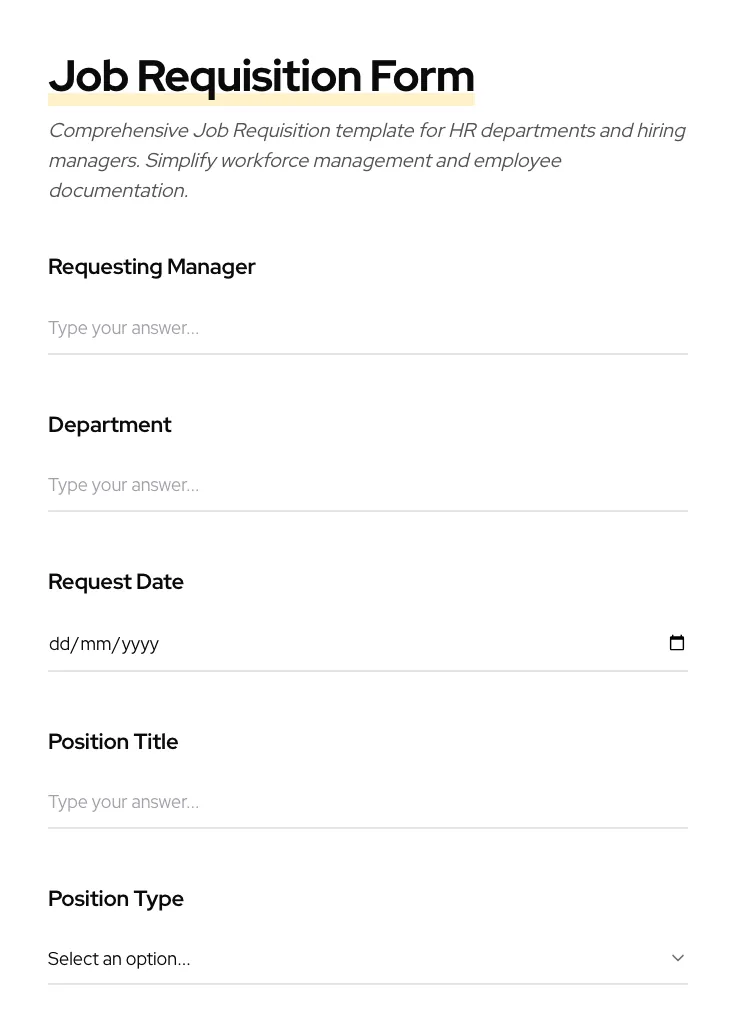Click the Requesting Manager label
Image resolution: width=736 pixels, height=1024 pixels.
(x=152, y=266)
